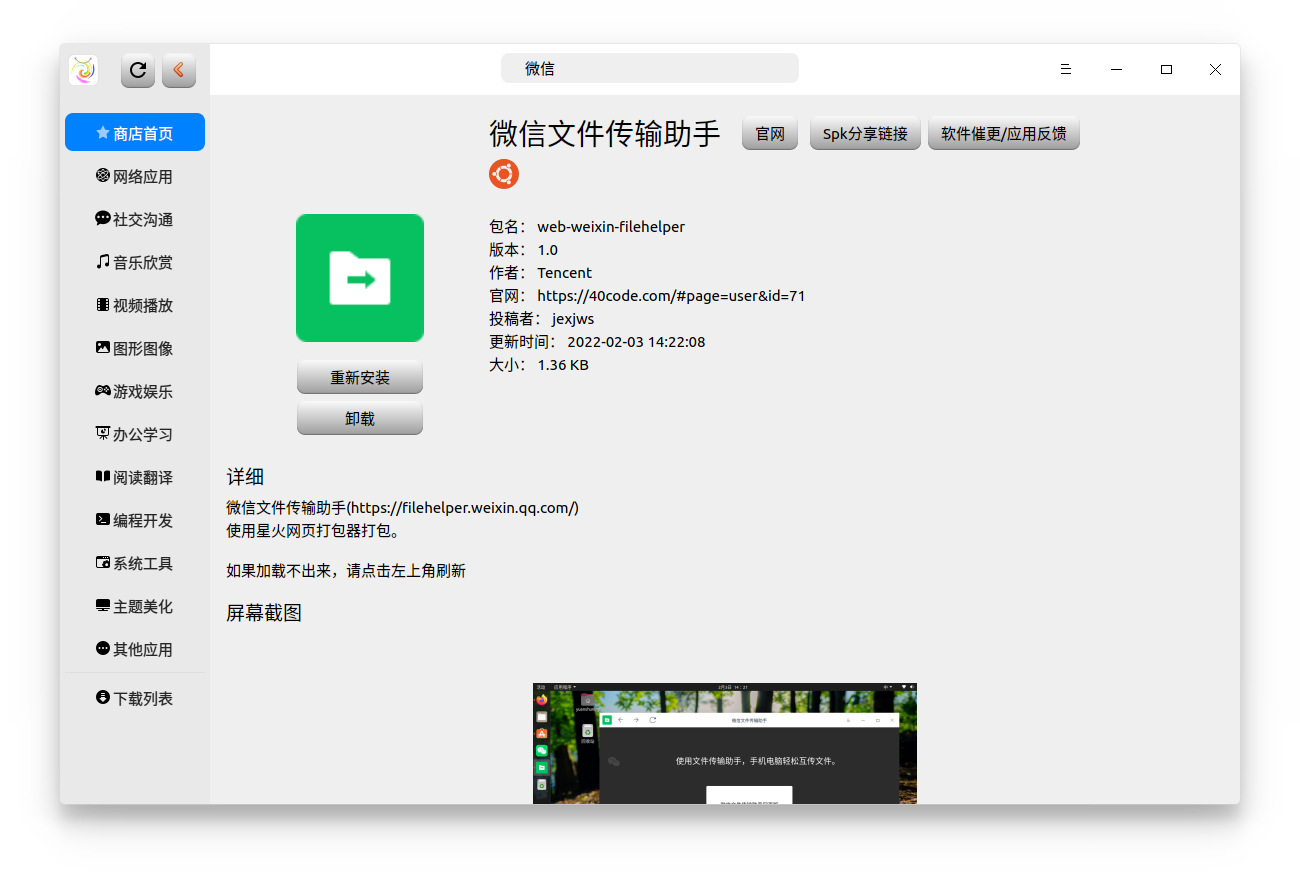
Task: Open the 图形图像 category
Action: click(135, 347)
